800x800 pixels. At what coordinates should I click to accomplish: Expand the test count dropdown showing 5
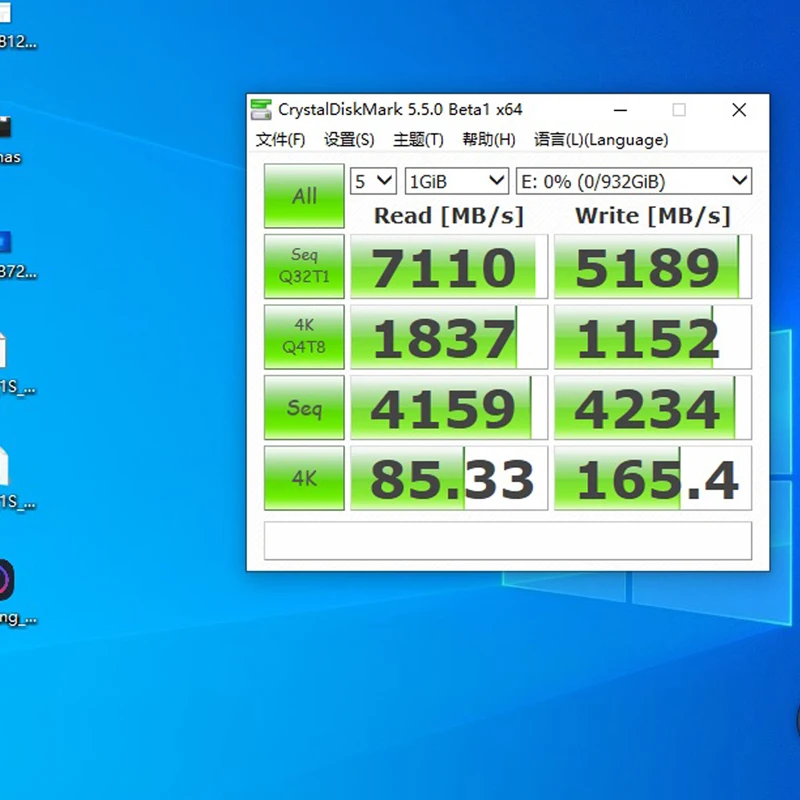pos(373,181)
